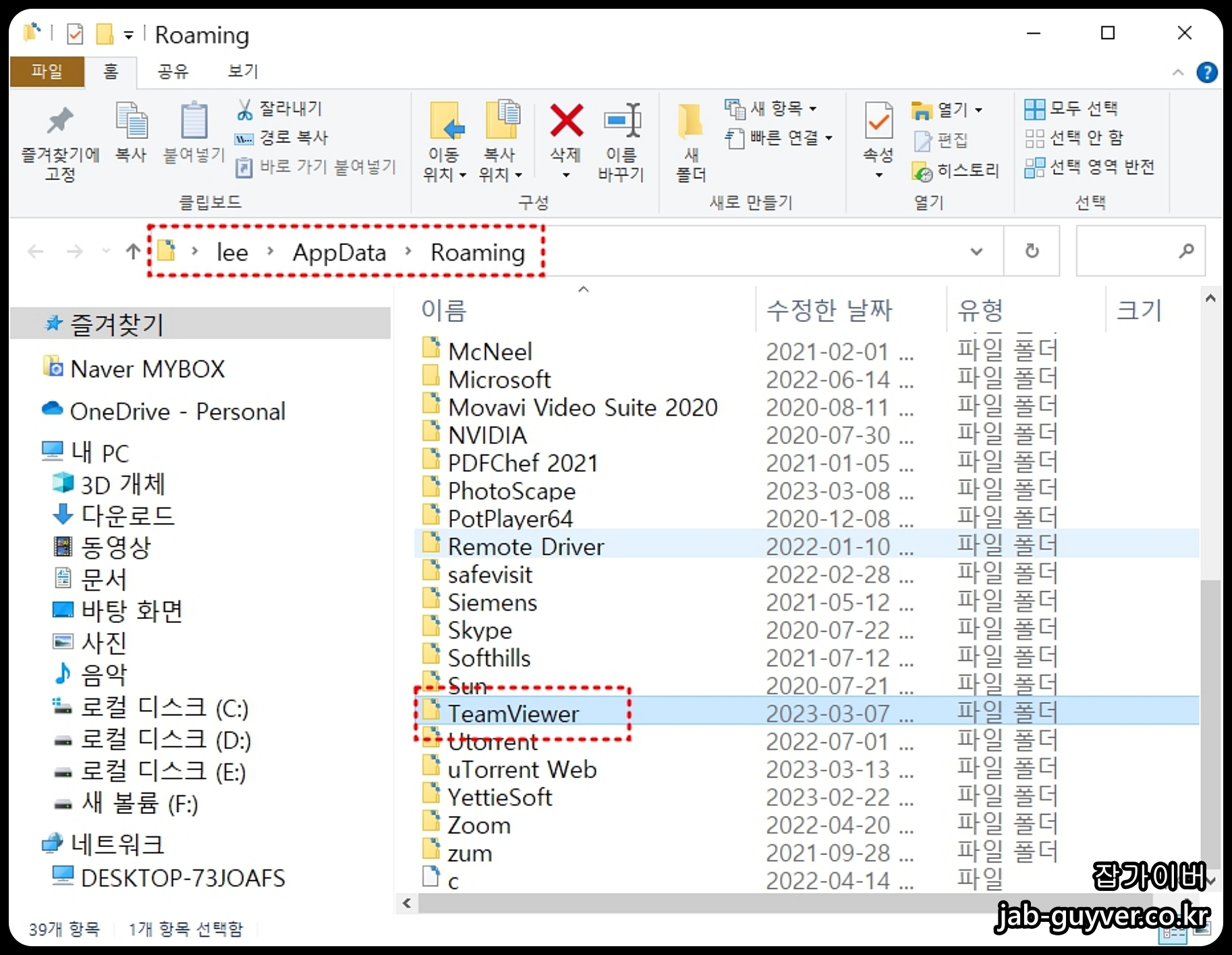Click Copy path (경로 복사)
Image resolution: width=1232 pixels, height=955 pixels.
[x=281, y=138]
